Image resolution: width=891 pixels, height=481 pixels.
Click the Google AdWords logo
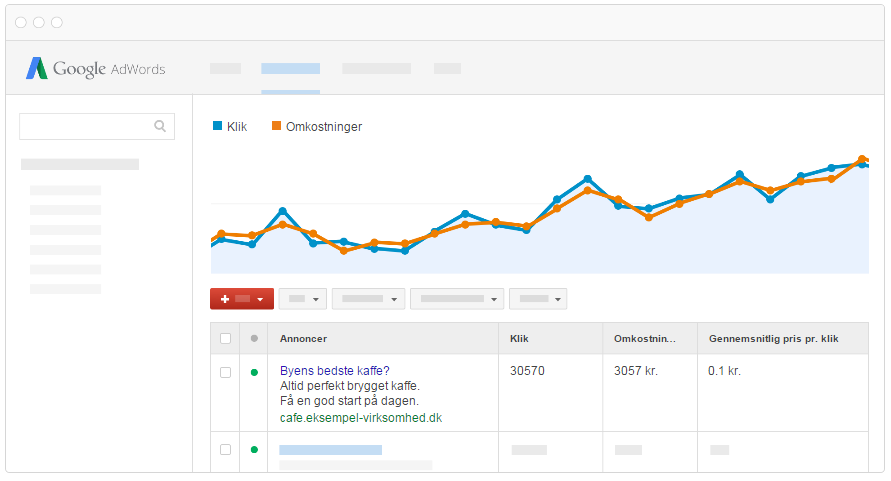click(x=95, y=69)
